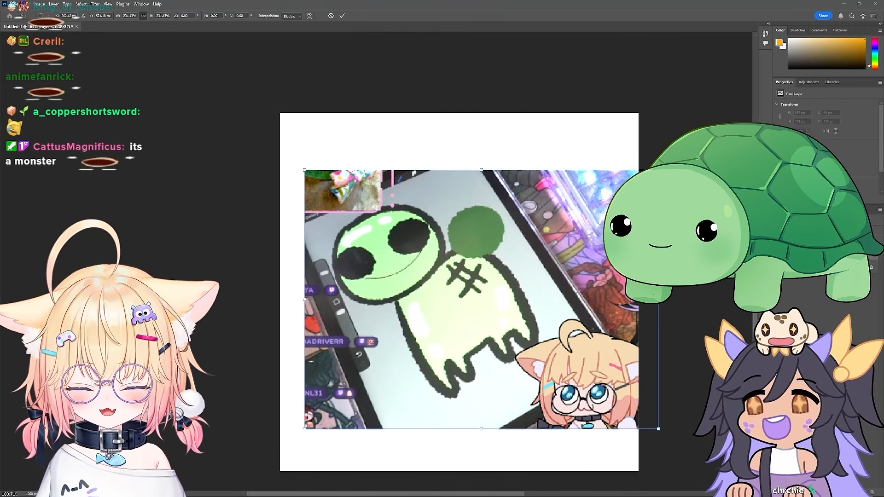Screen dimensions: 884x497
Task: Toggle the width-height link in Properties Transform
Action: (780, 117)
